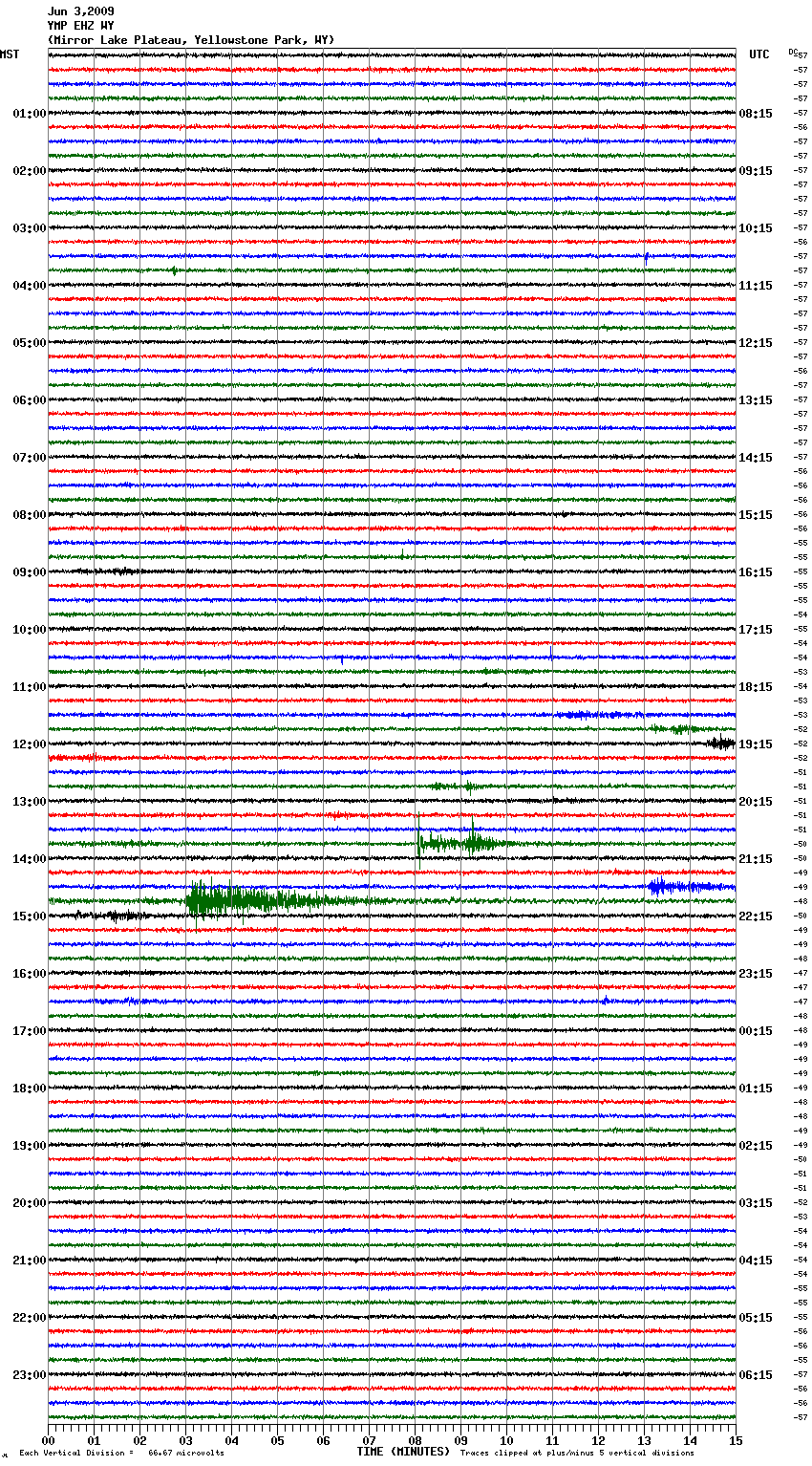The height and width of the screenshot is (1466, 812).
Task: Click minute tick label 05 on bottom axis
Action: pos(278,1441)
